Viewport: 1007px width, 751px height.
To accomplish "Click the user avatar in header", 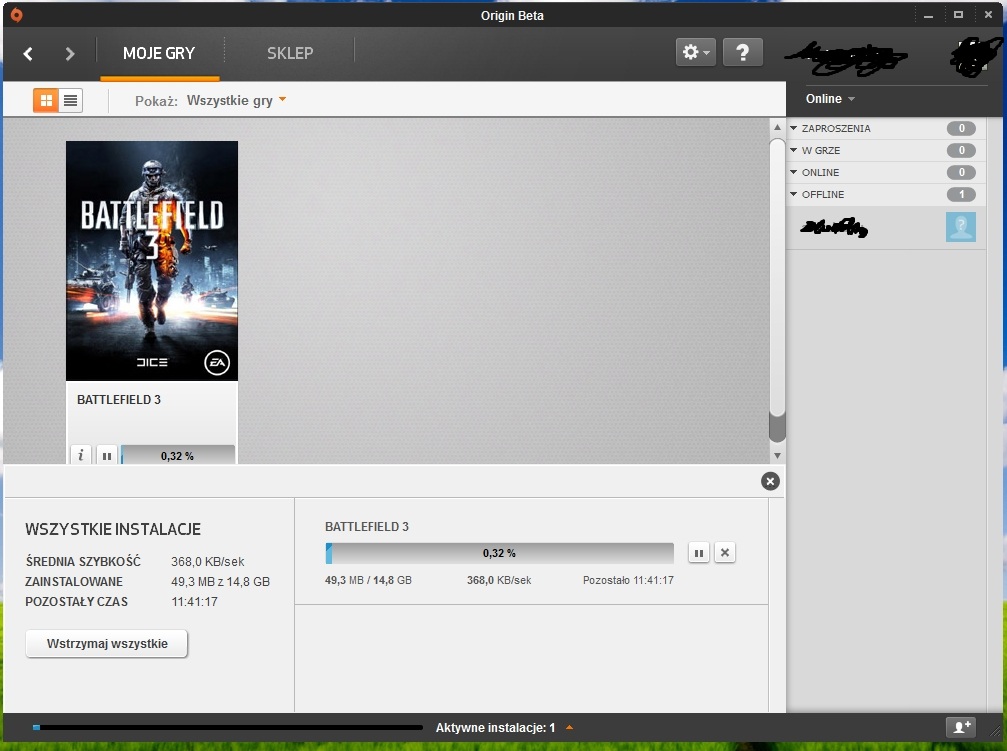I will pos(976,56).
